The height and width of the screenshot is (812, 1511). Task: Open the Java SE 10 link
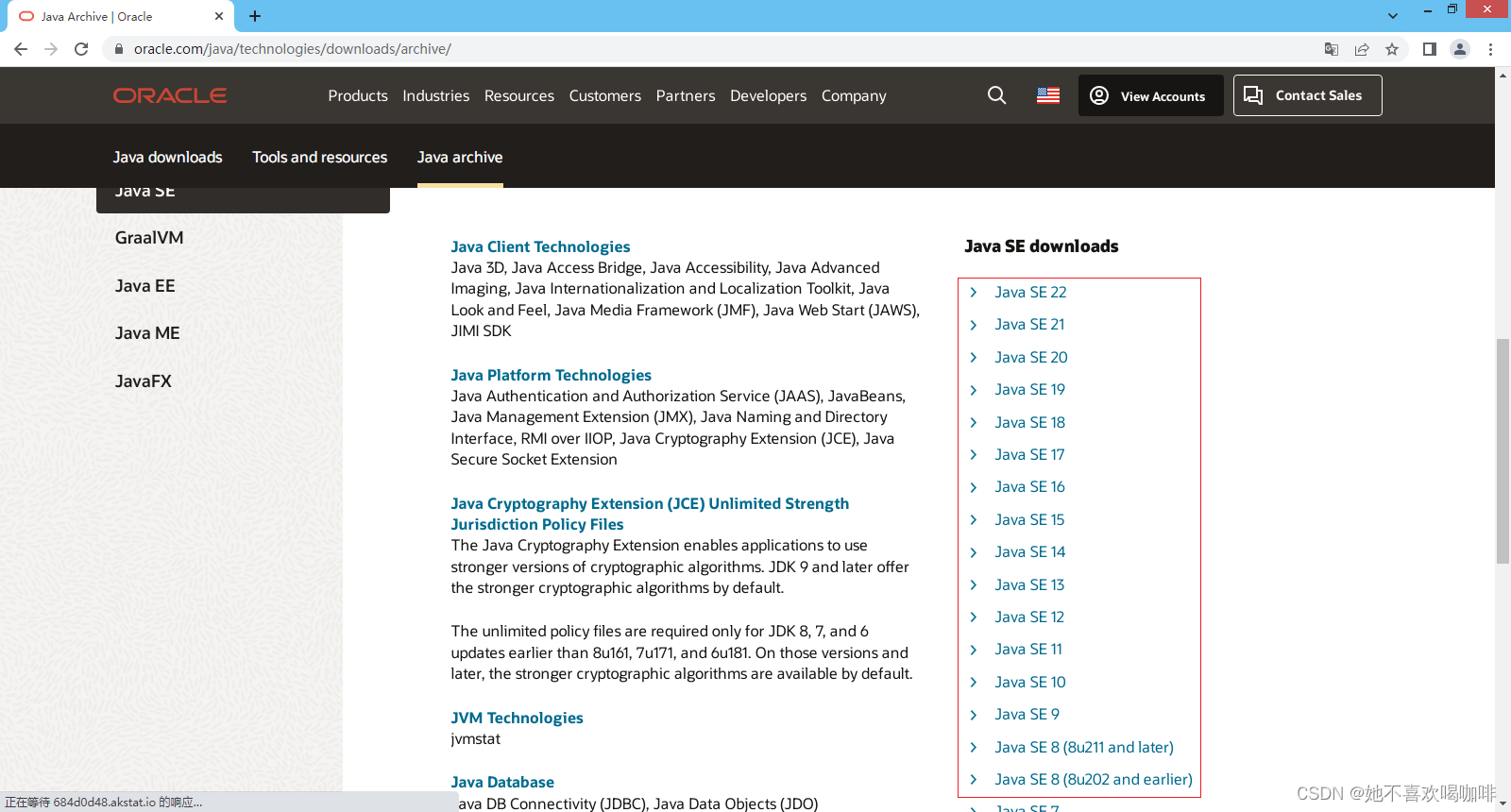(x=1030, y=682)
